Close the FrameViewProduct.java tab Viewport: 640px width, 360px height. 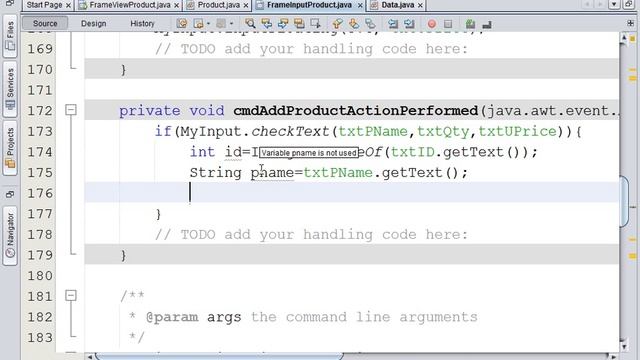click(176, 5)
